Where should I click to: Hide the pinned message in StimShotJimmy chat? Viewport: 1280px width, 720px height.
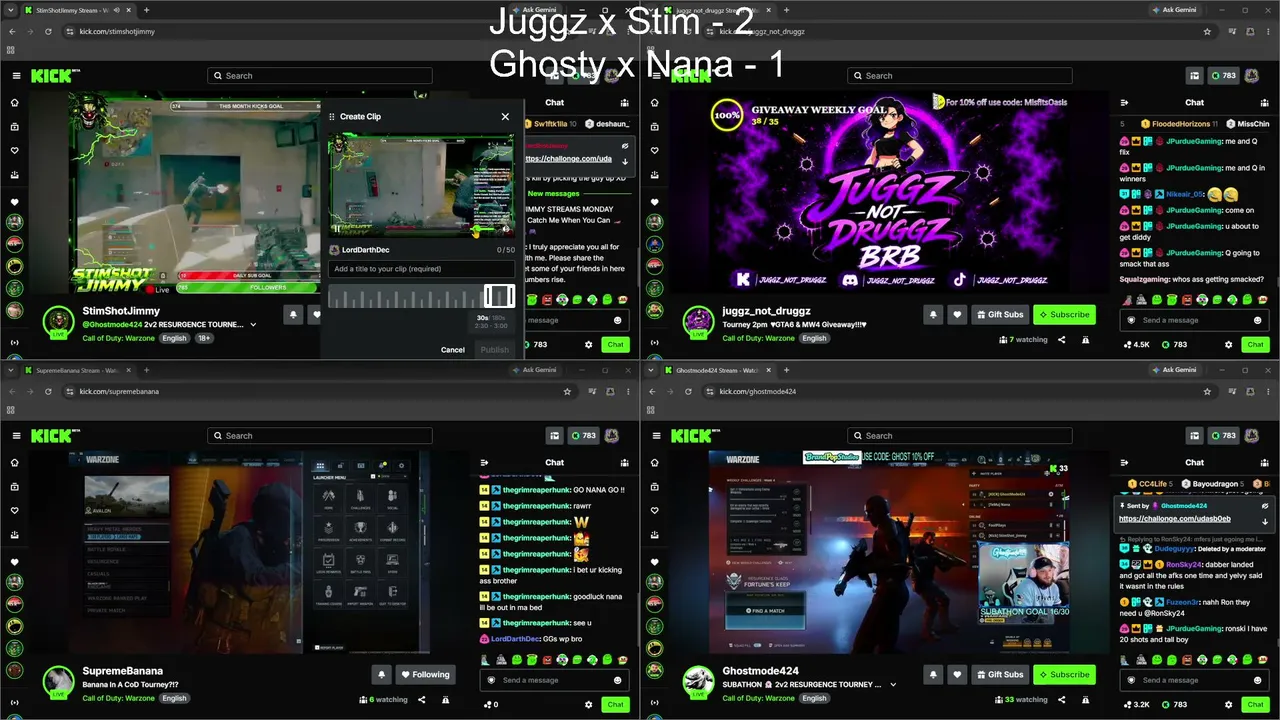[625, 146]
